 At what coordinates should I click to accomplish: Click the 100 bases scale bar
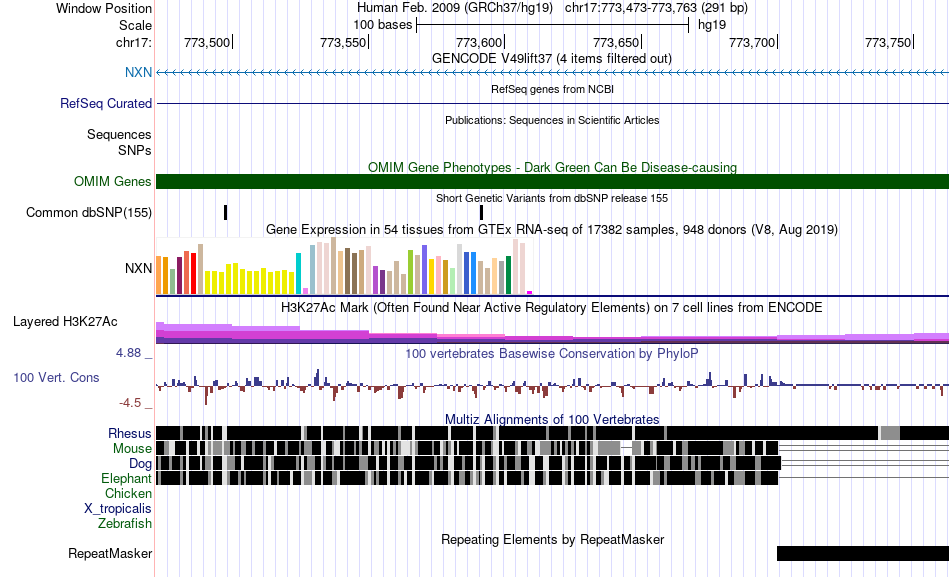click(553, 25)
